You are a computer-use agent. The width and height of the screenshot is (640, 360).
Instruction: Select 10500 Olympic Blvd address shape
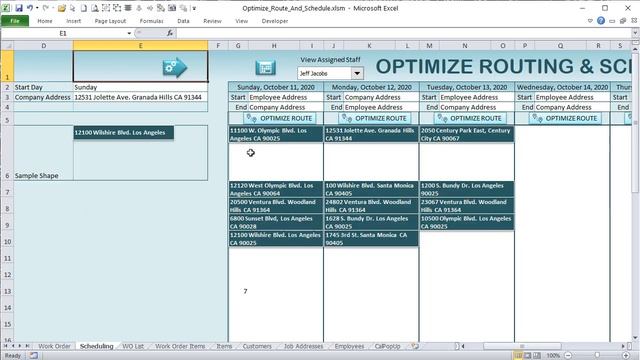[x=467, y=222]
